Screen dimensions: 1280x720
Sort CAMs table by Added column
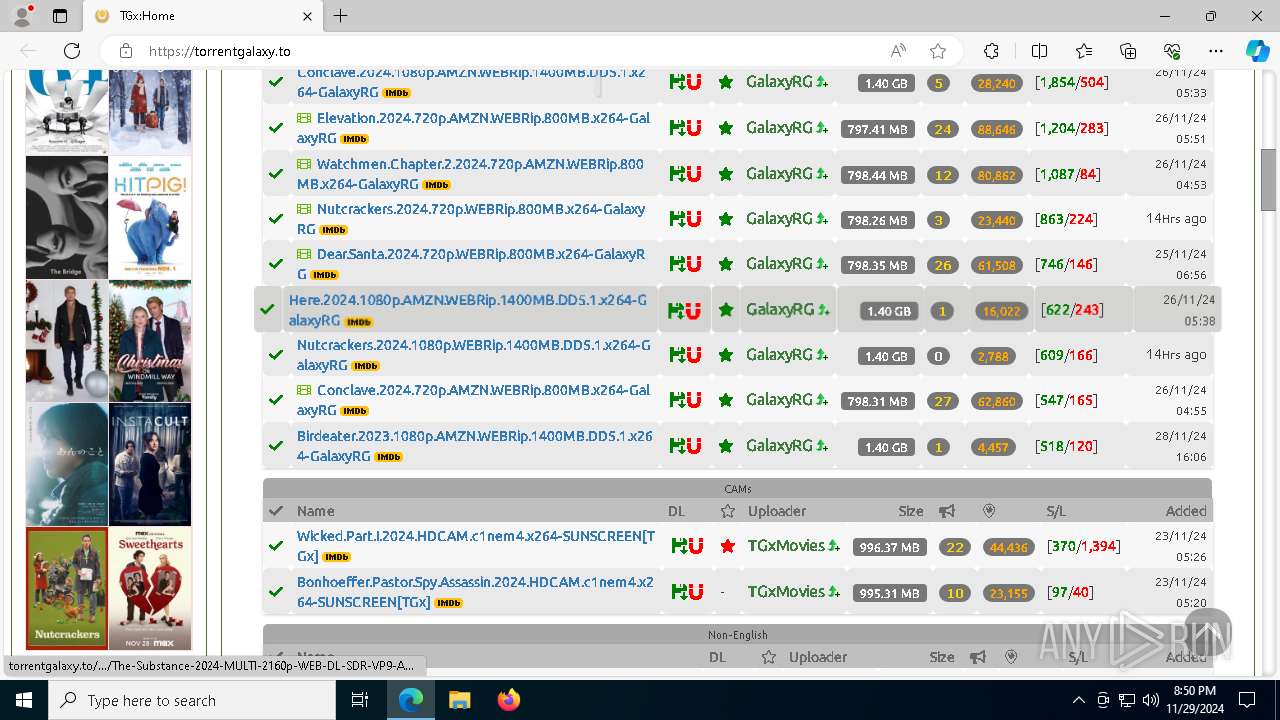[x=1186, y=511]
